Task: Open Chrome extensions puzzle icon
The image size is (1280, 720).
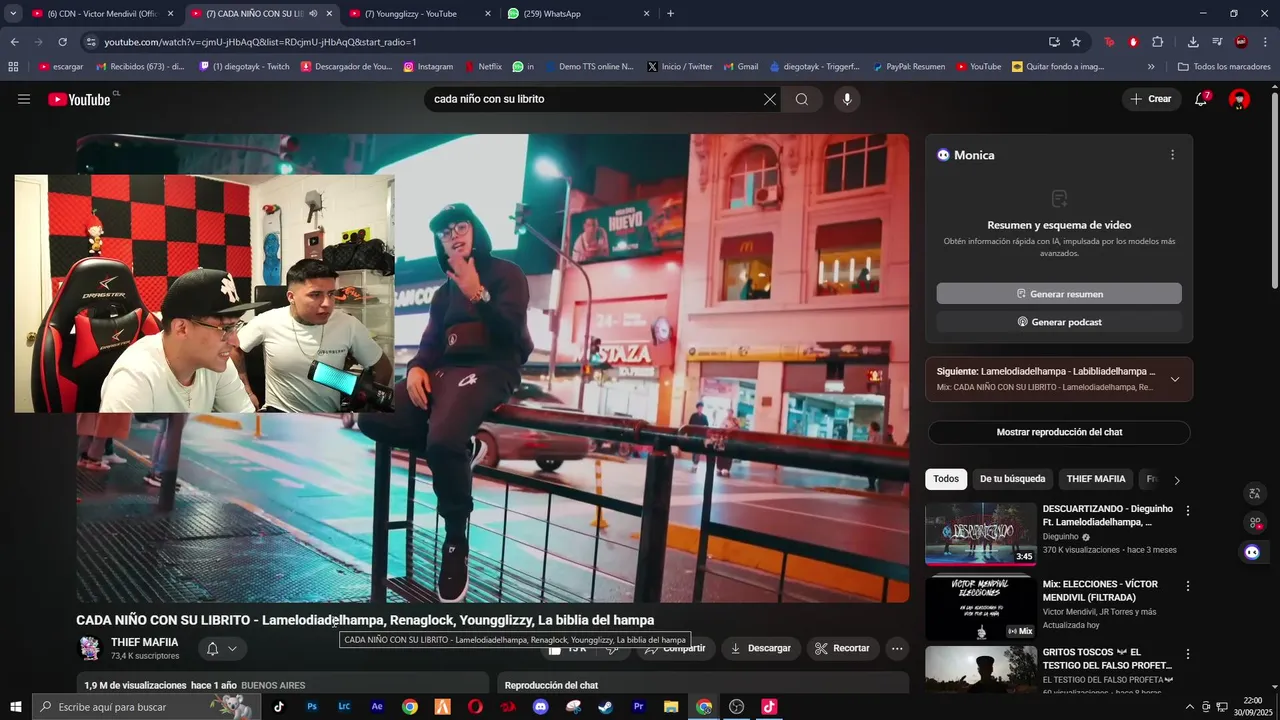Action: (x=1157, y=42)
